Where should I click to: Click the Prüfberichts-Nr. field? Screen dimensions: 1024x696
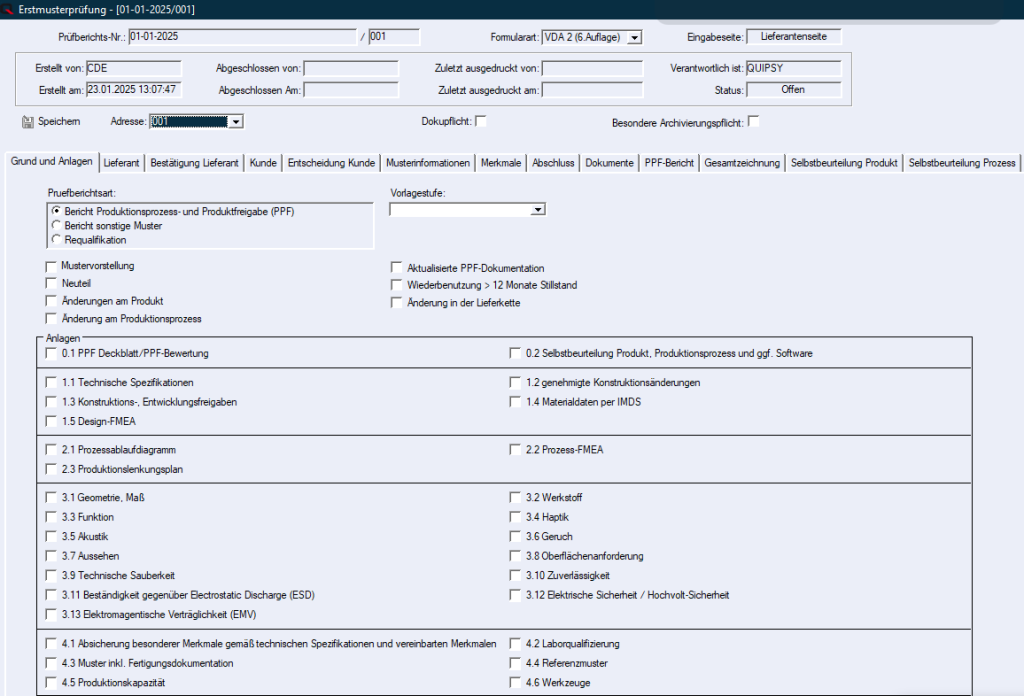pyautogui.click(x=242, y=37)
